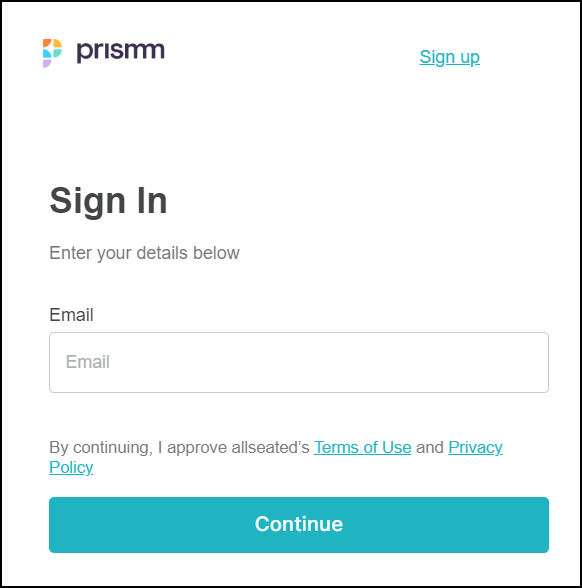Click the purple segment of the prismm logo

[46, 63]
